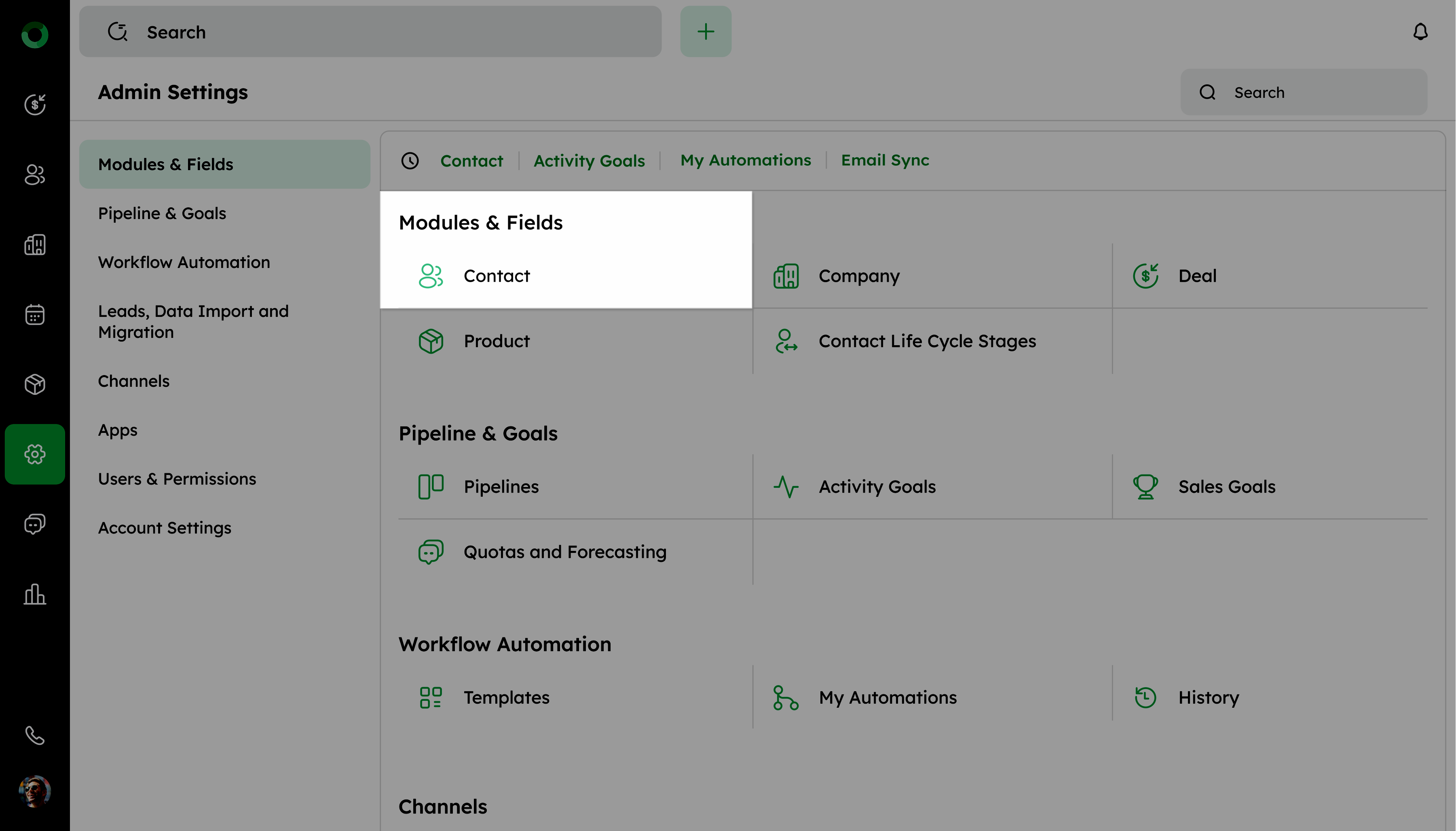Open Contacts from the left sidebar icon
The height and width of the screenshot is (831, 1456).
click(35, 175)
